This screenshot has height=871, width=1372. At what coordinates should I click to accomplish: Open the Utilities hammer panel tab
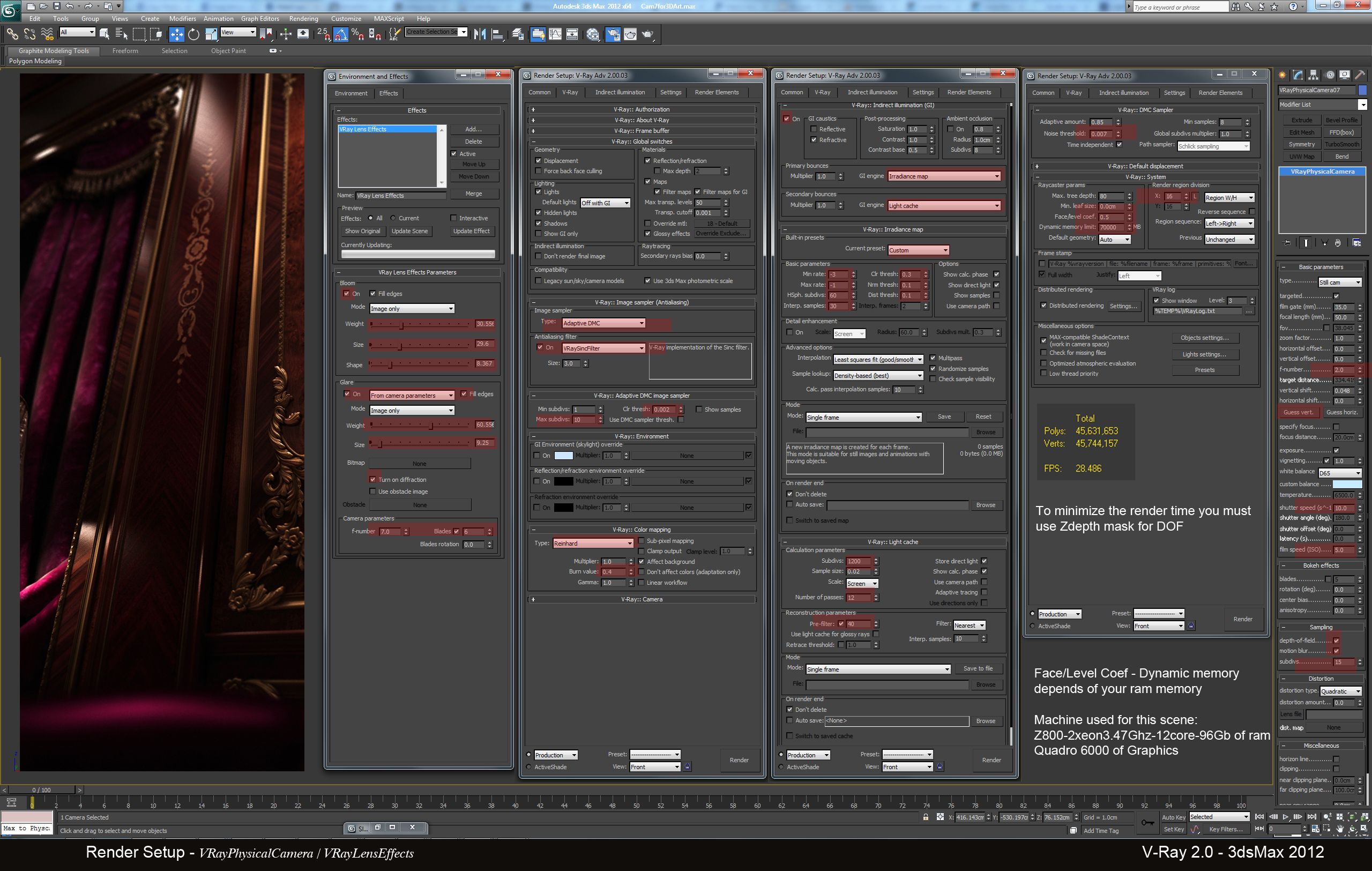click(1360, 75)
